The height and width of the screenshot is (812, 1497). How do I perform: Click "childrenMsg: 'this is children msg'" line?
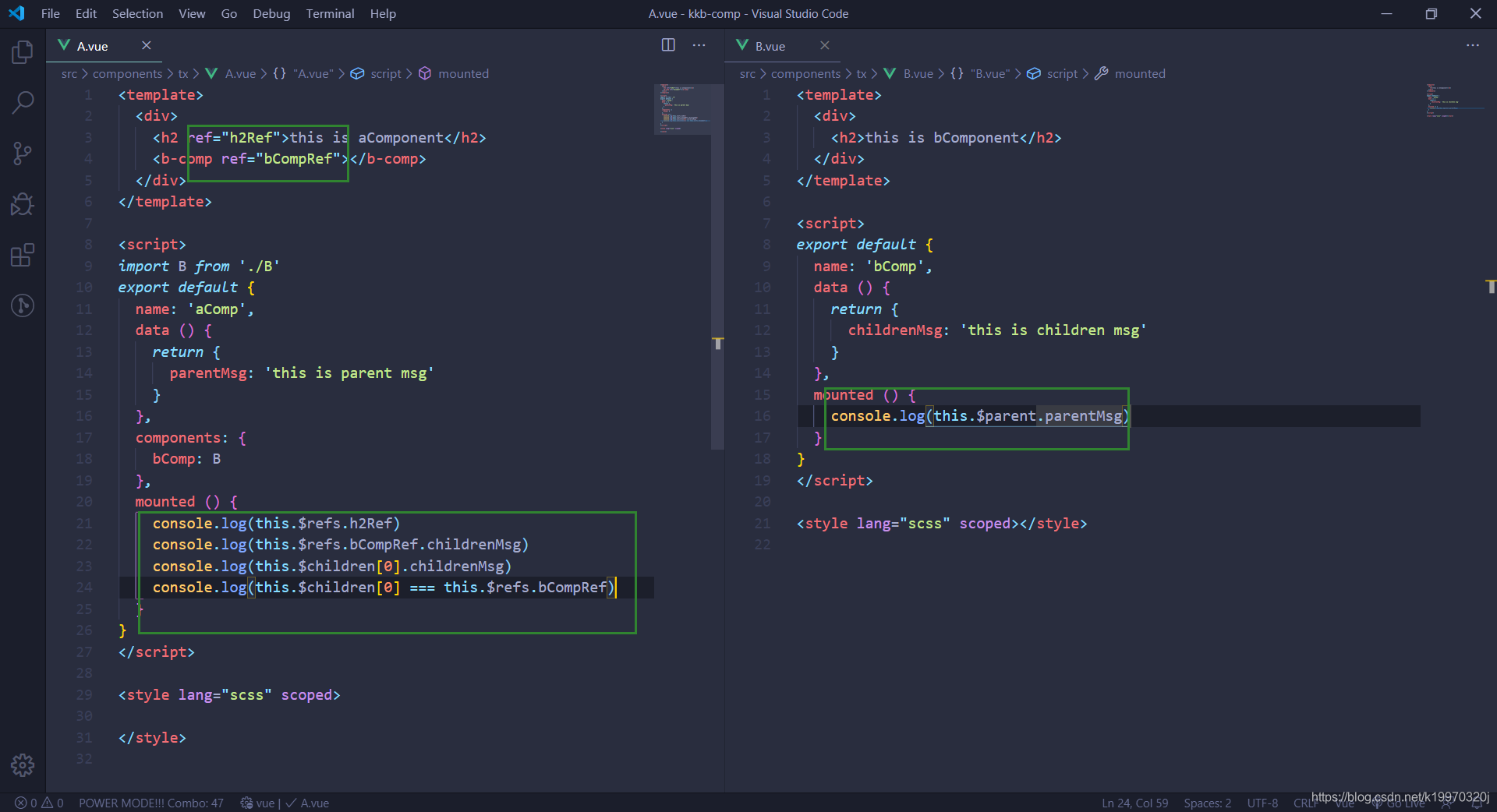997,330
